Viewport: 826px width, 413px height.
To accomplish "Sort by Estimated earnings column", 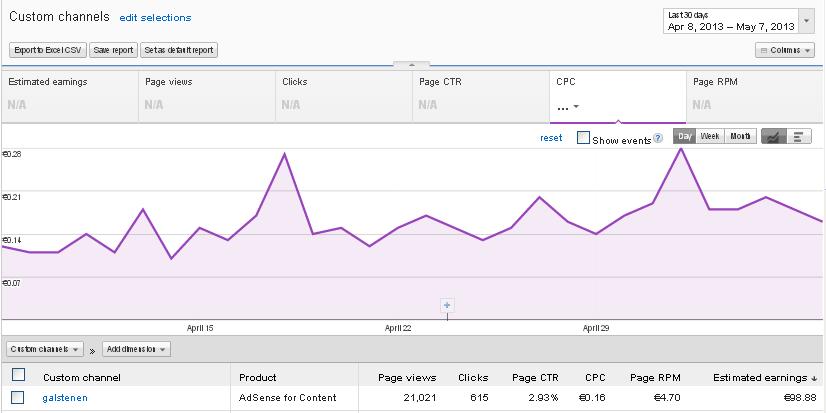I will tap(763, 378).
